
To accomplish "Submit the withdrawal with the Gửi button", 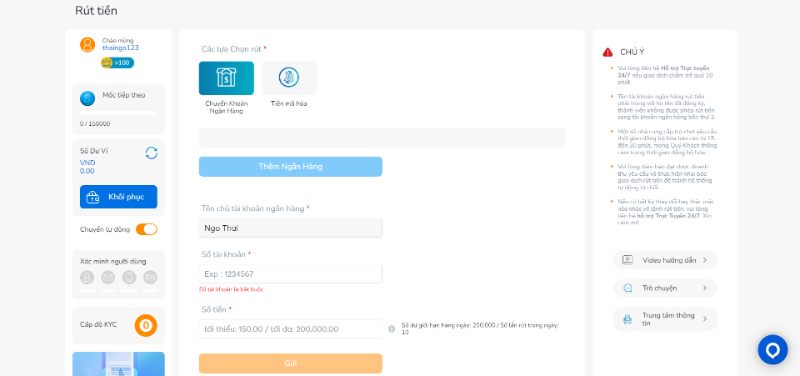I will pos(290,363).
